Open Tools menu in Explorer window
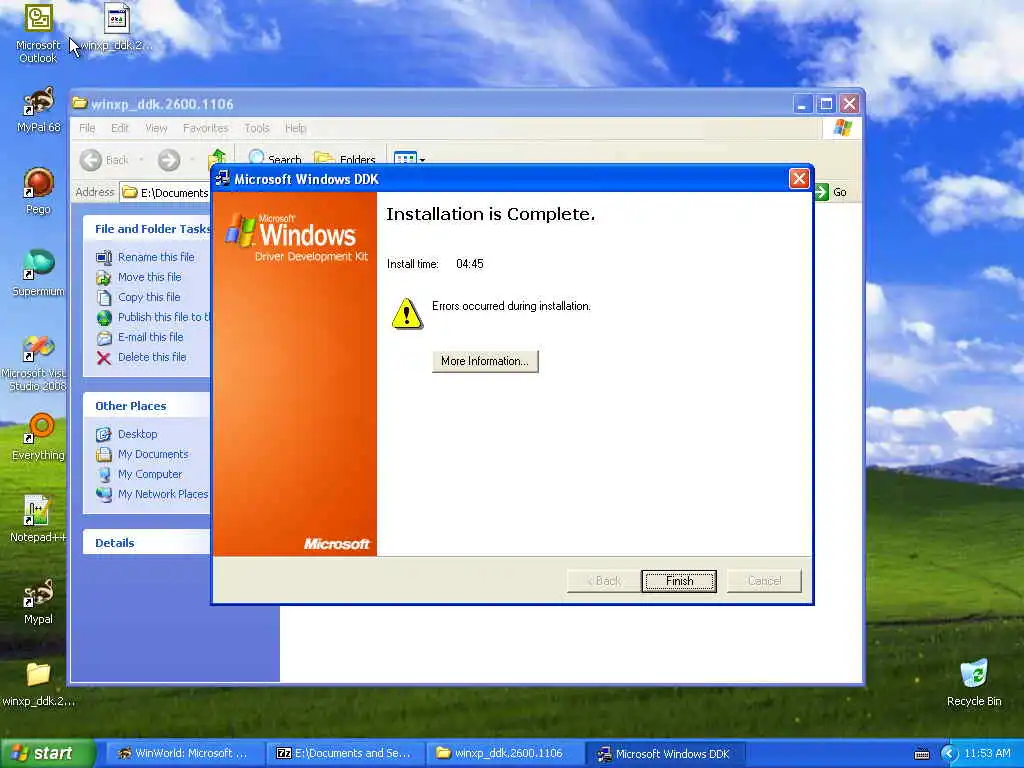1024x768 pixels. pos(257,128)
